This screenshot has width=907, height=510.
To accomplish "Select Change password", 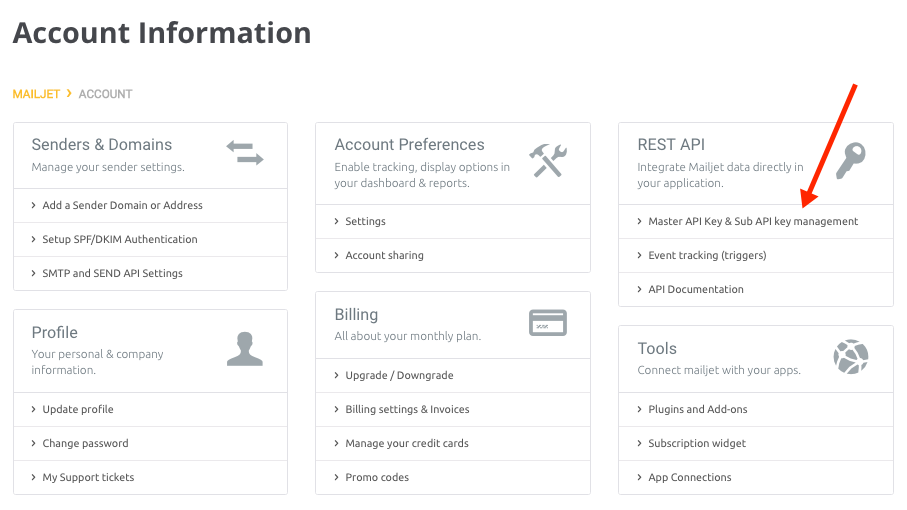I will click(x=86, y=444).
